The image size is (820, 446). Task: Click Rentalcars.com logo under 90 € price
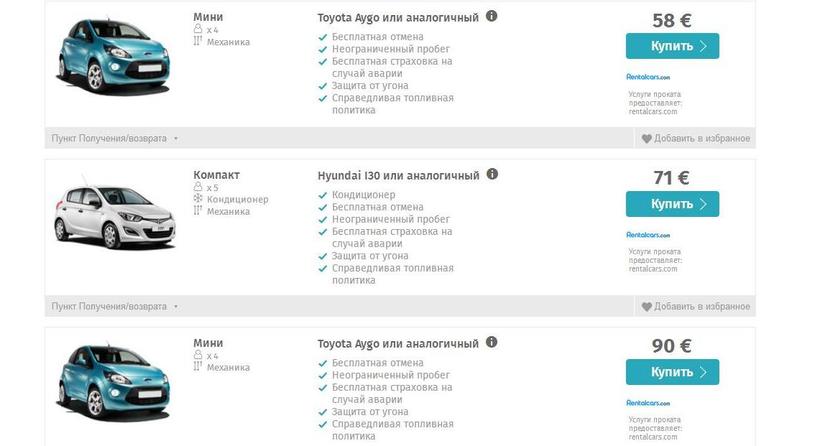[x=648, y=402]
